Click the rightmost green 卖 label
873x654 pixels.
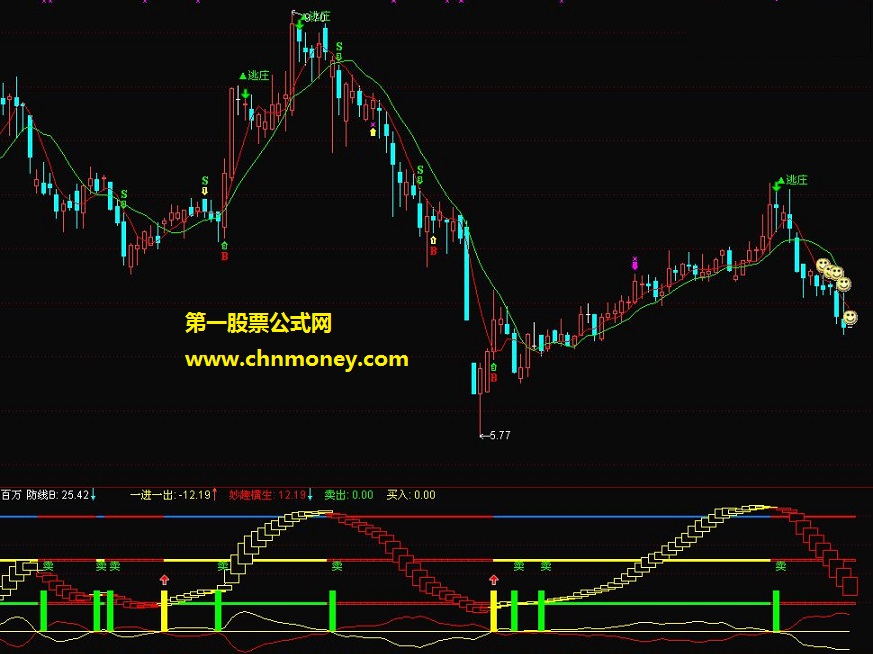tap(781, 566)
